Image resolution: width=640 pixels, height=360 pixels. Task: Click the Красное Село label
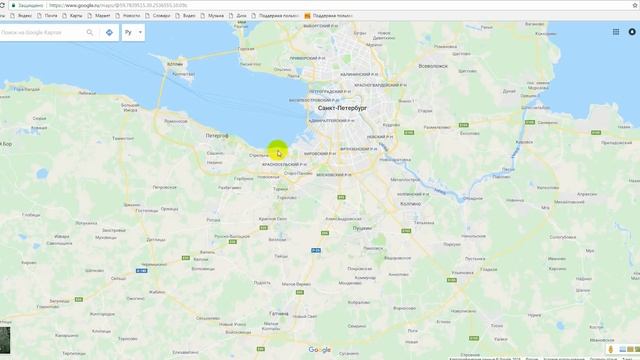point(273,219)
